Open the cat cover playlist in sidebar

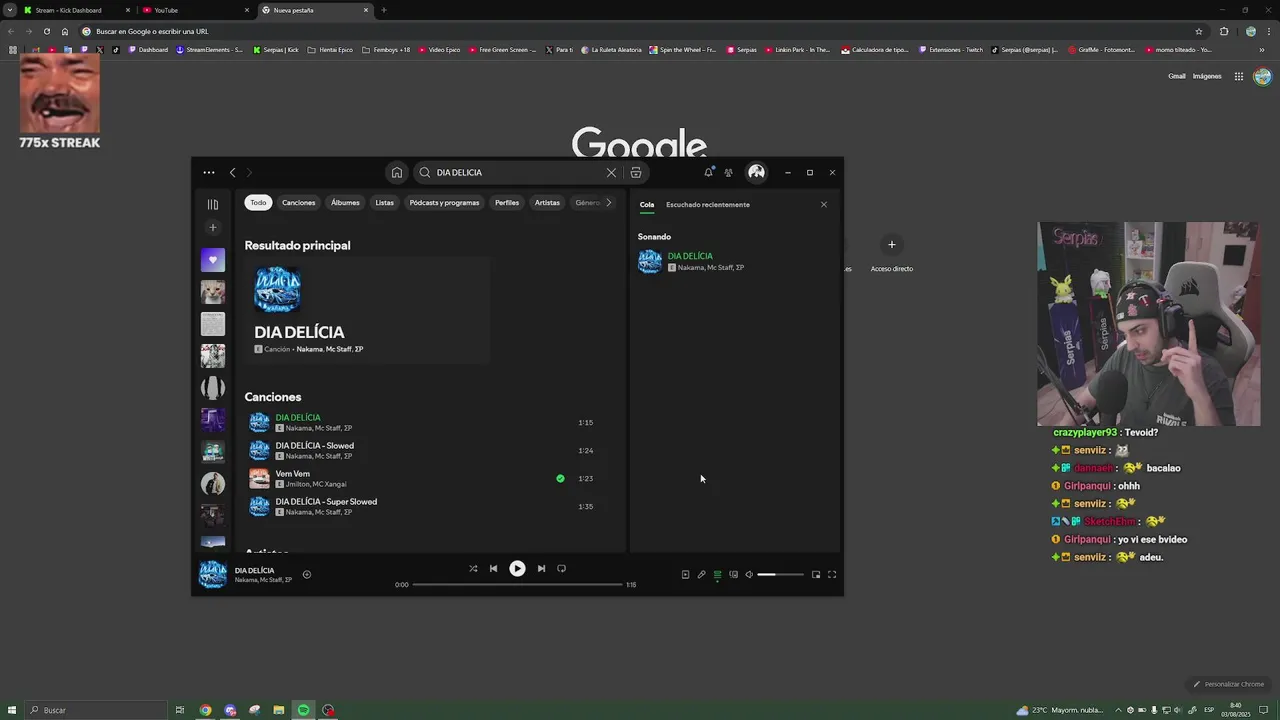[213, 292]
